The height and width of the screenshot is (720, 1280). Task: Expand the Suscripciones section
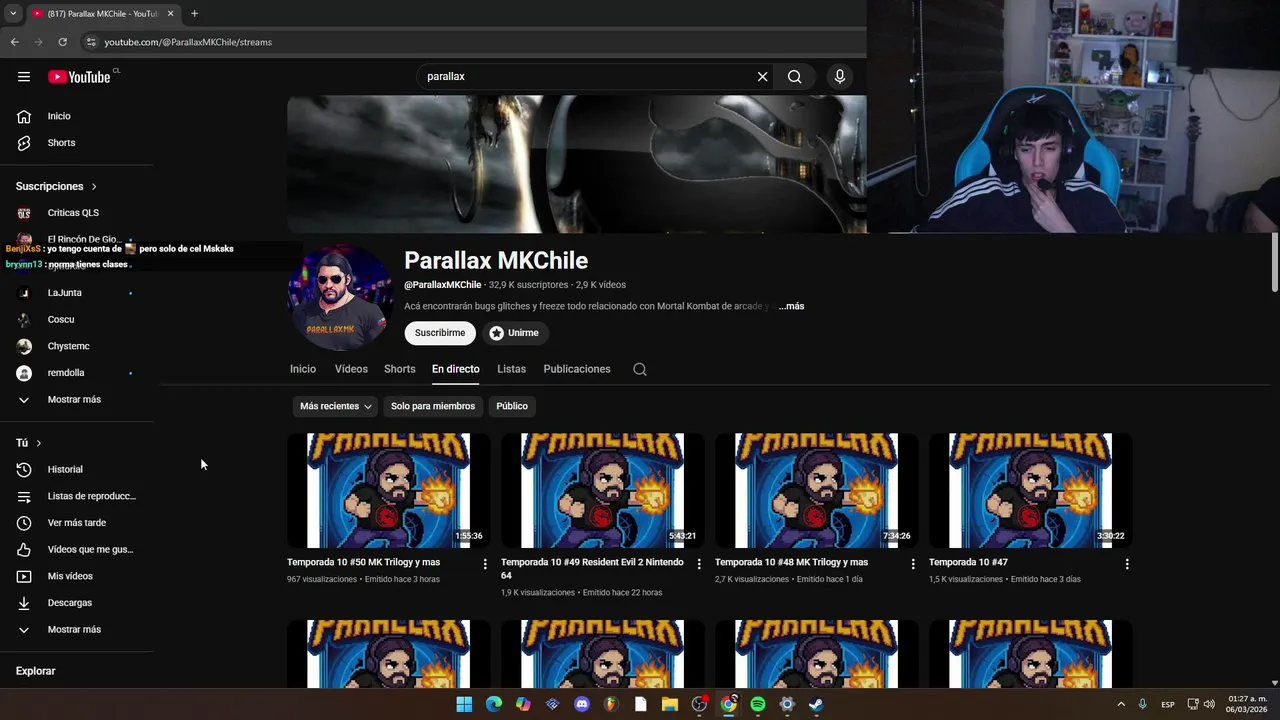[56, 186]
